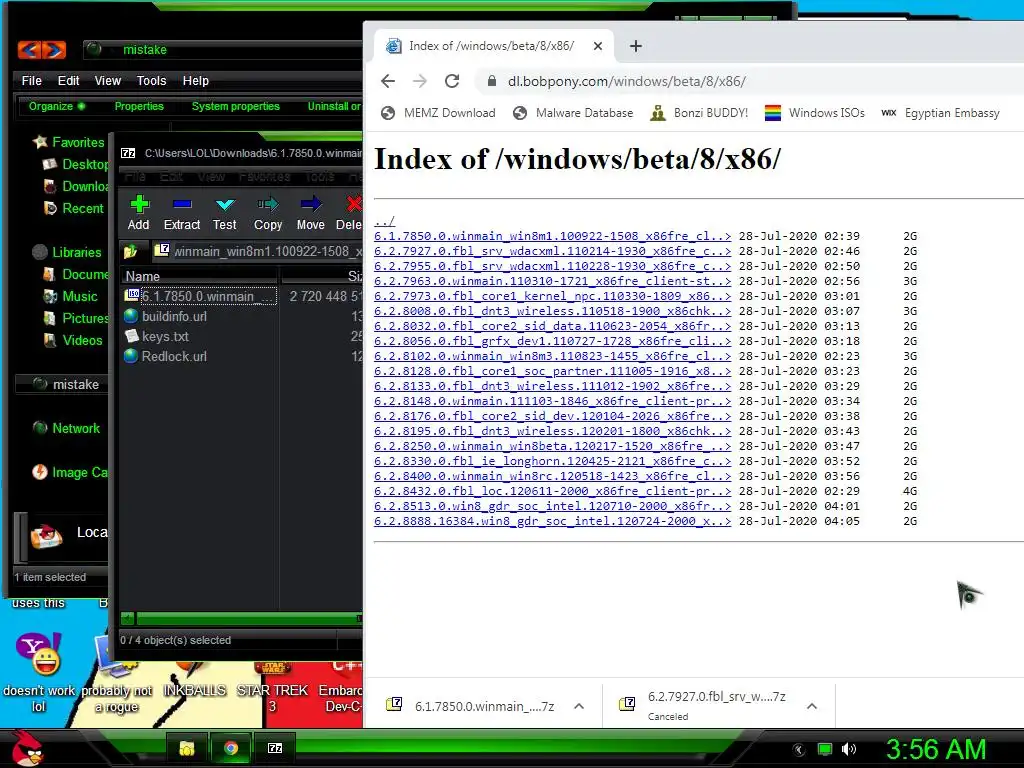This screenshot has width=1024, height=768.
Task: Click the Copy icon in 7-Zip
Action: pos(268,212)
